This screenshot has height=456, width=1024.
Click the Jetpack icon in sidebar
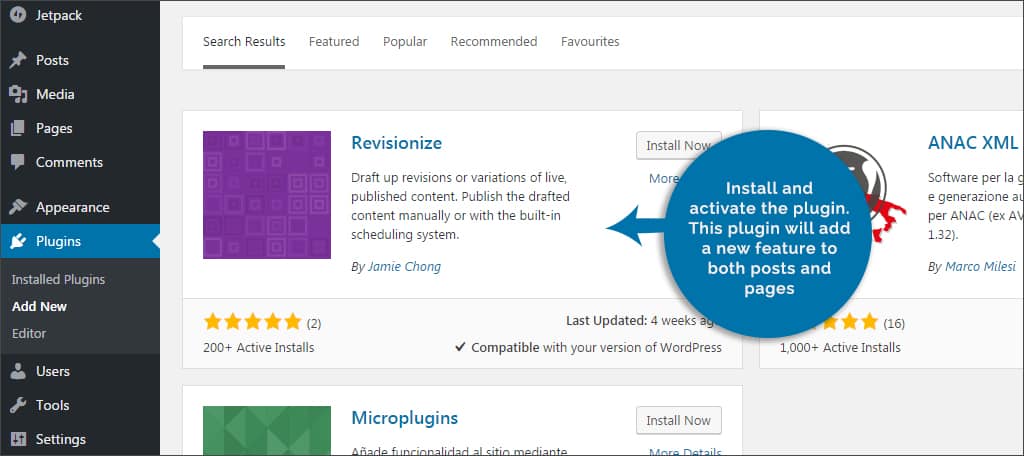[18, 15]
